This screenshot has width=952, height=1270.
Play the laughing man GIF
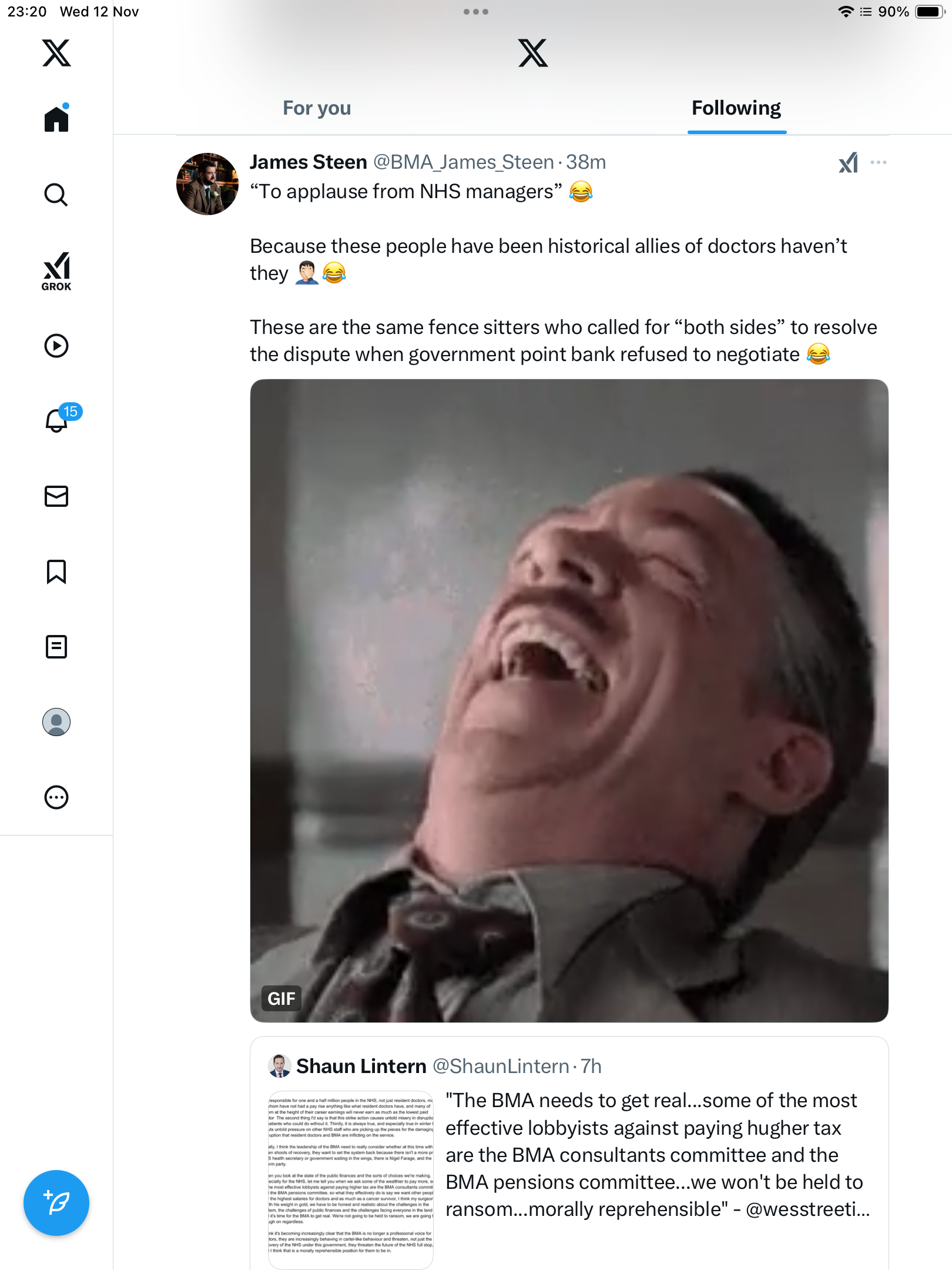tap(569, 700)
